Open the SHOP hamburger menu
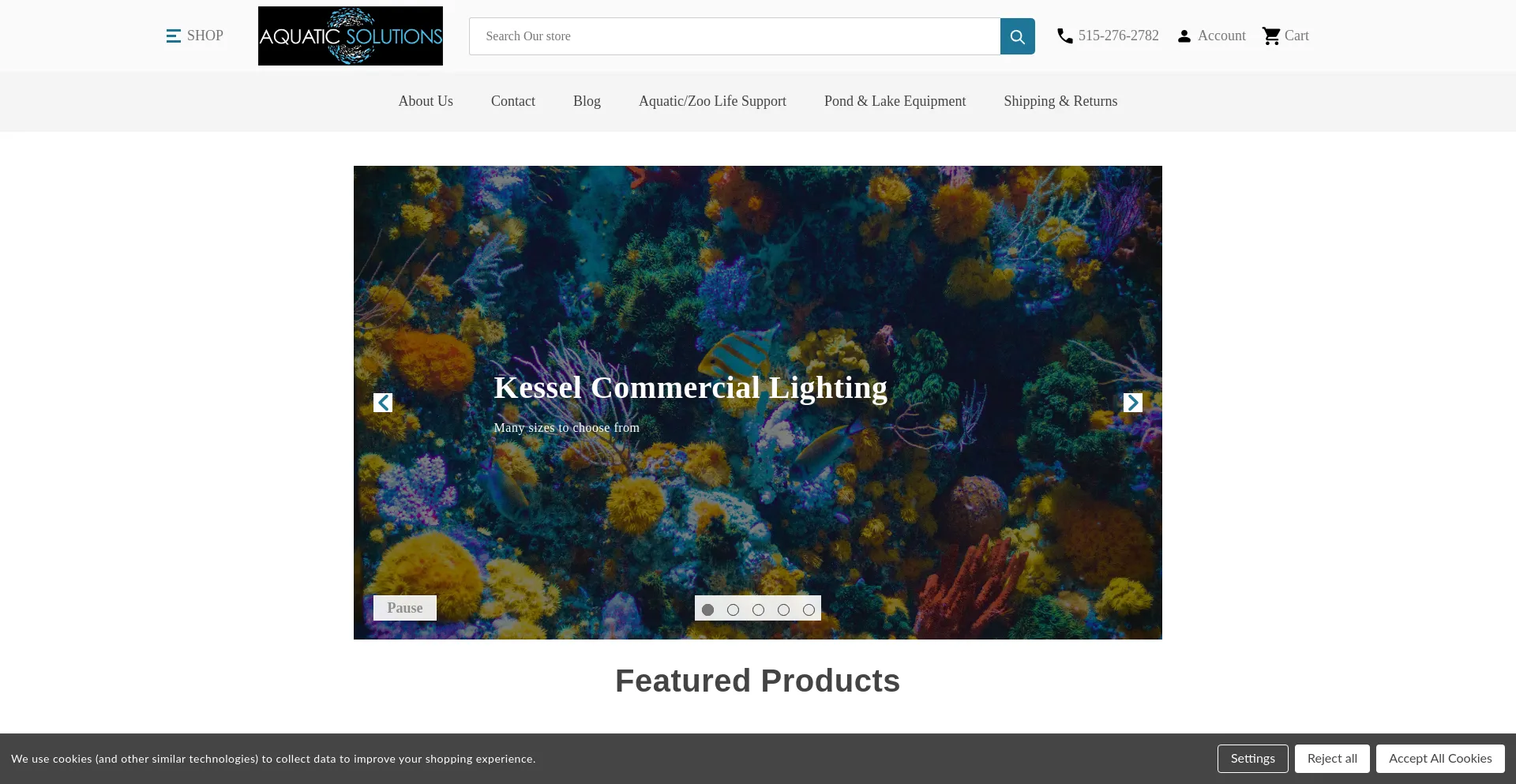 [x=174, y=36]
